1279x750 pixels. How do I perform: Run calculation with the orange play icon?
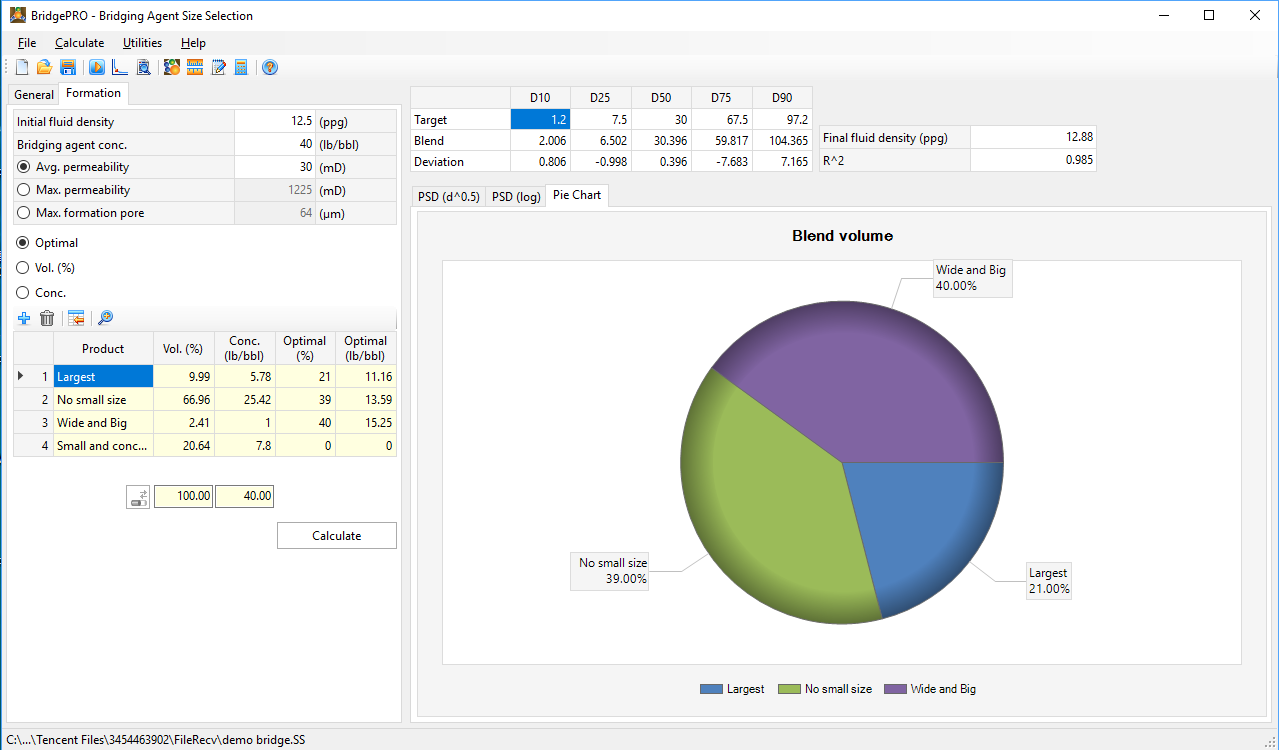[97, 67]
